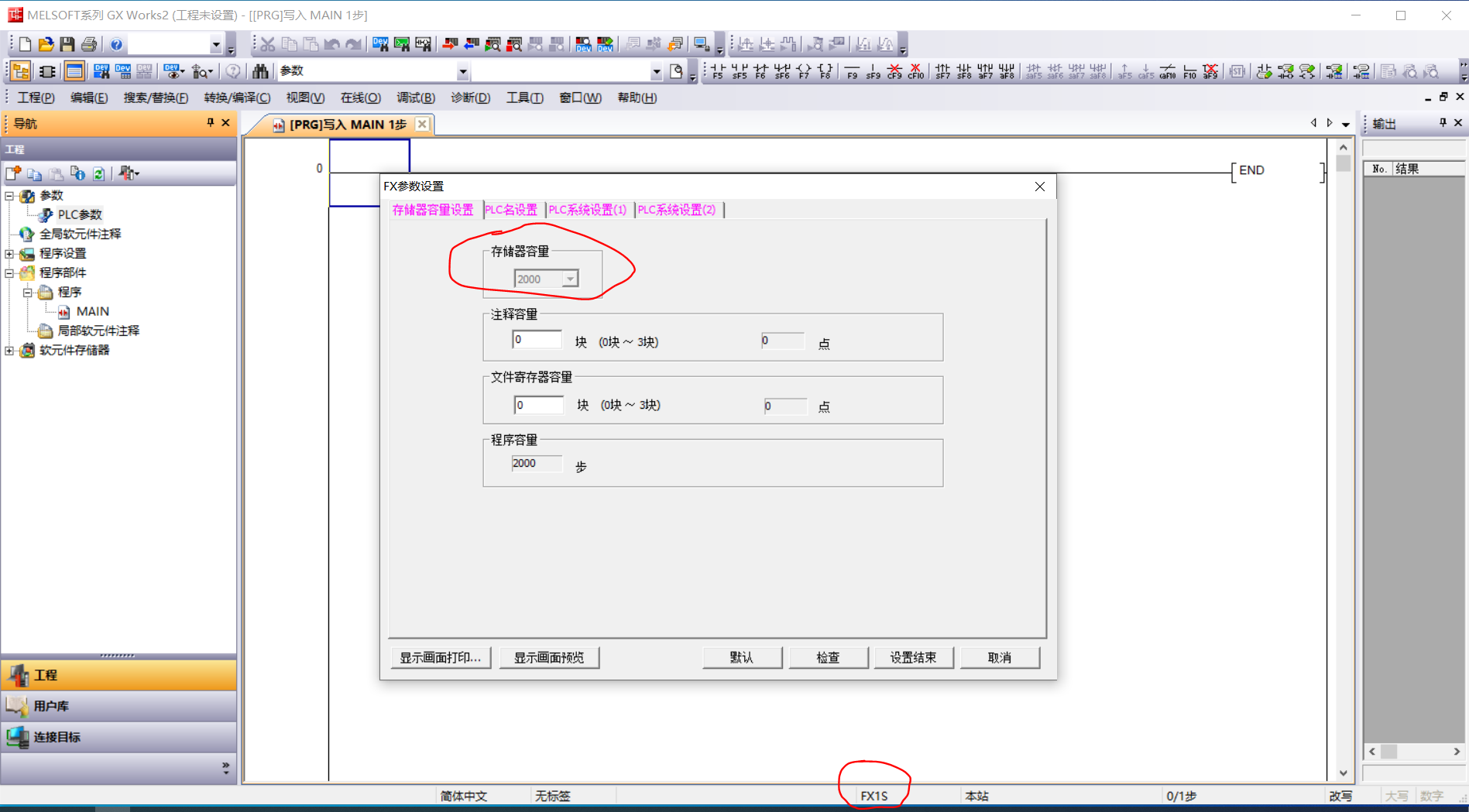Expand the 软元件存储器 tree node
This screenshot has height=812, width=1469.
pyautogui.click(x=9, y=351)
